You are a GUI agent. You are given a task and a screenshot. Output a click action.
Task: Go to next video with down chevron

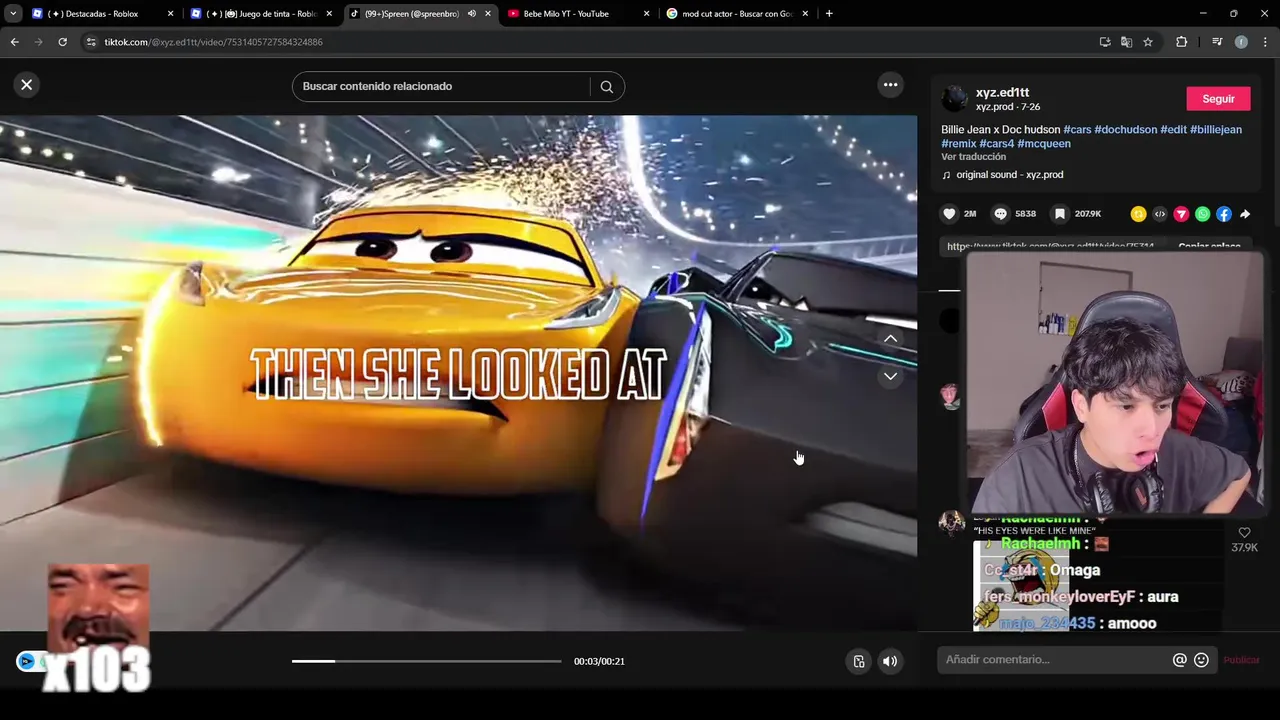pyautogui.click(x=890, y=377)
